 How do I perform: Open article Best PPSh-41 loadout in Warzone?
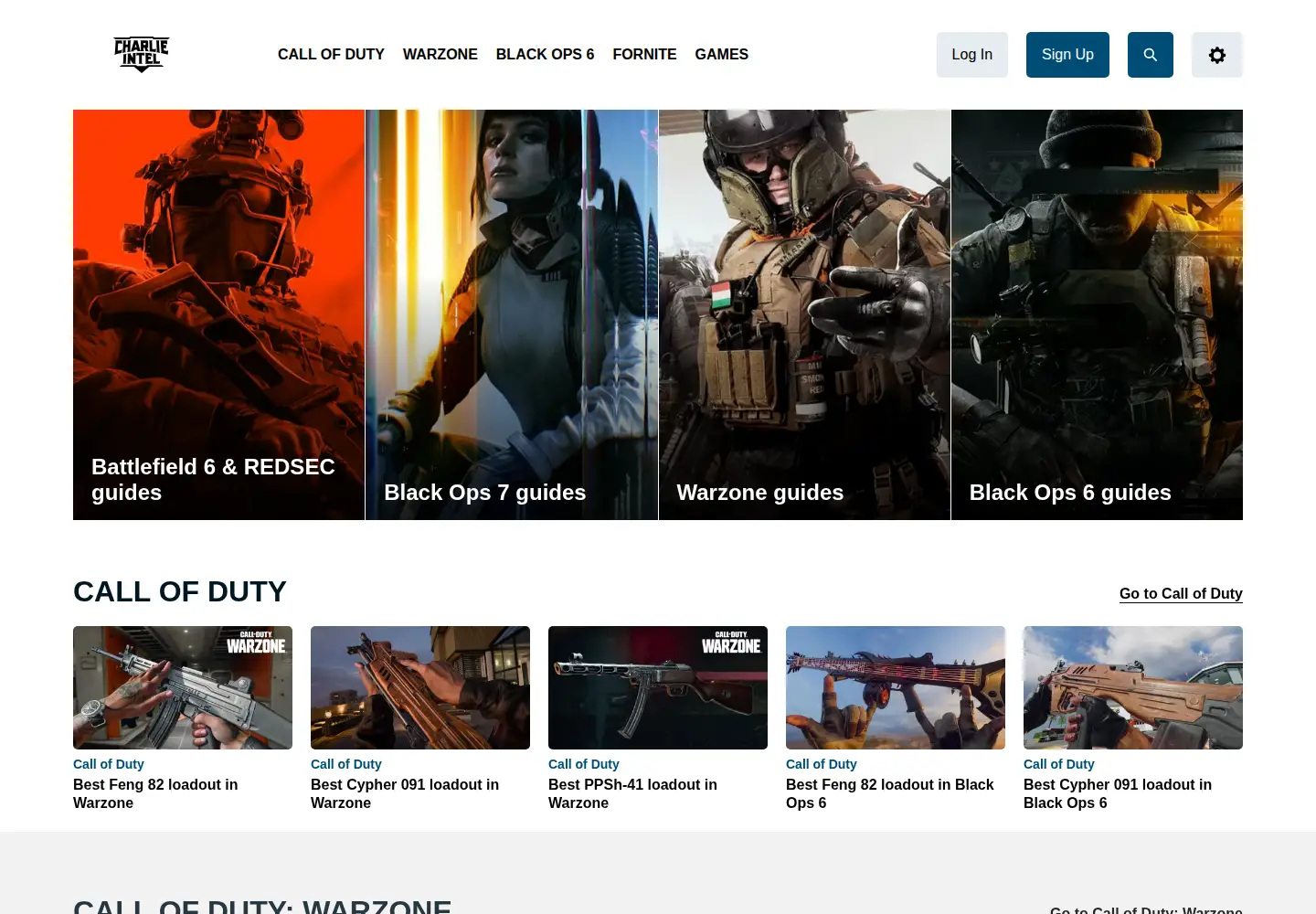tap(632, 793)
